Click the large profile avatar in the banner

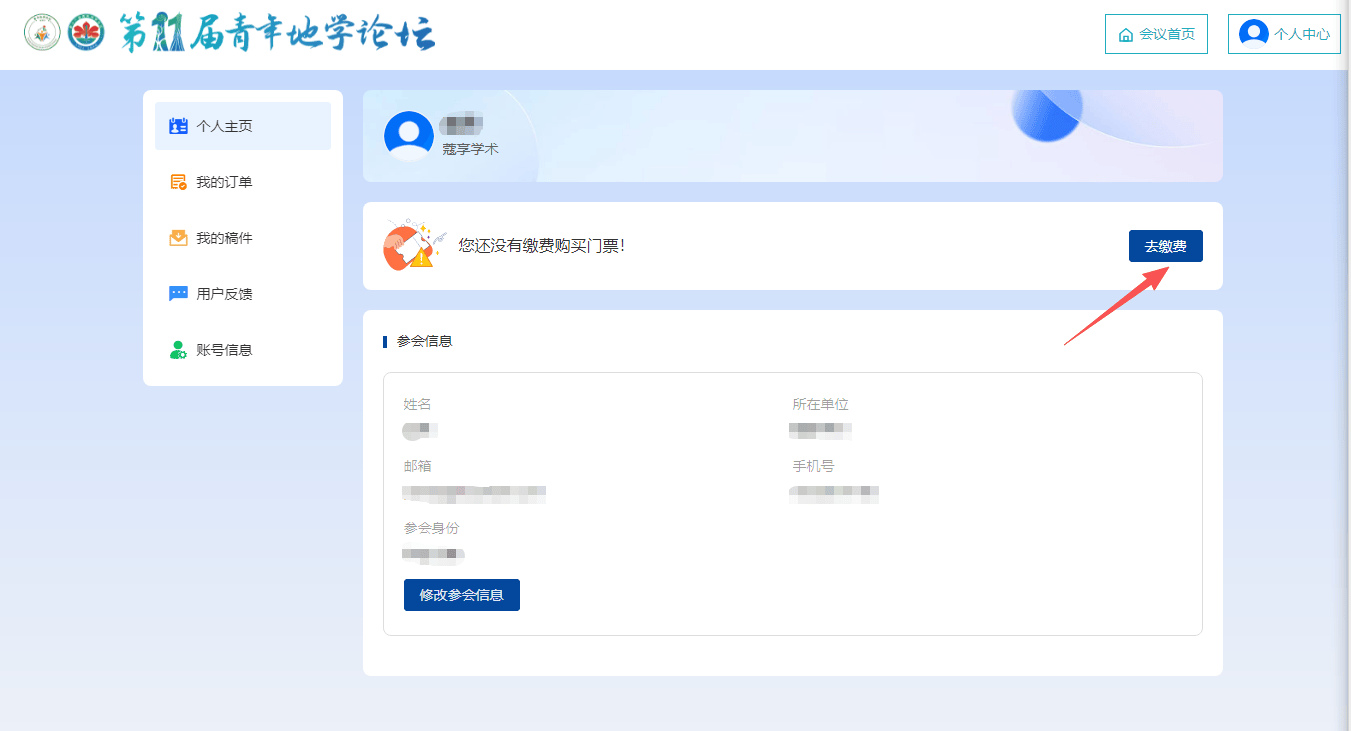[x=409, y=136]
